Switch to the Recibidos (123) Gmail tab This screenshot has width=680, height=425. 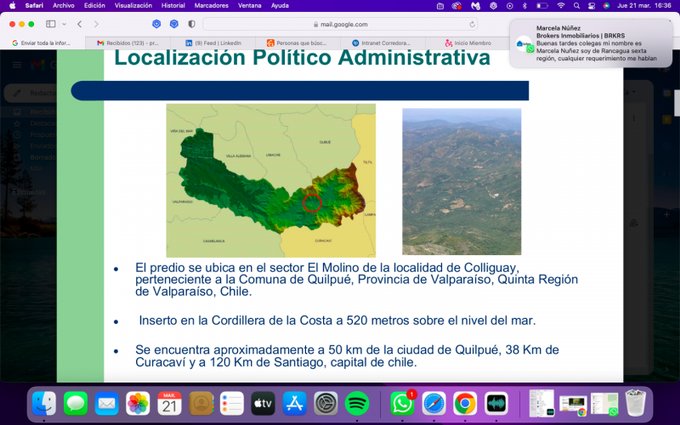128,43
